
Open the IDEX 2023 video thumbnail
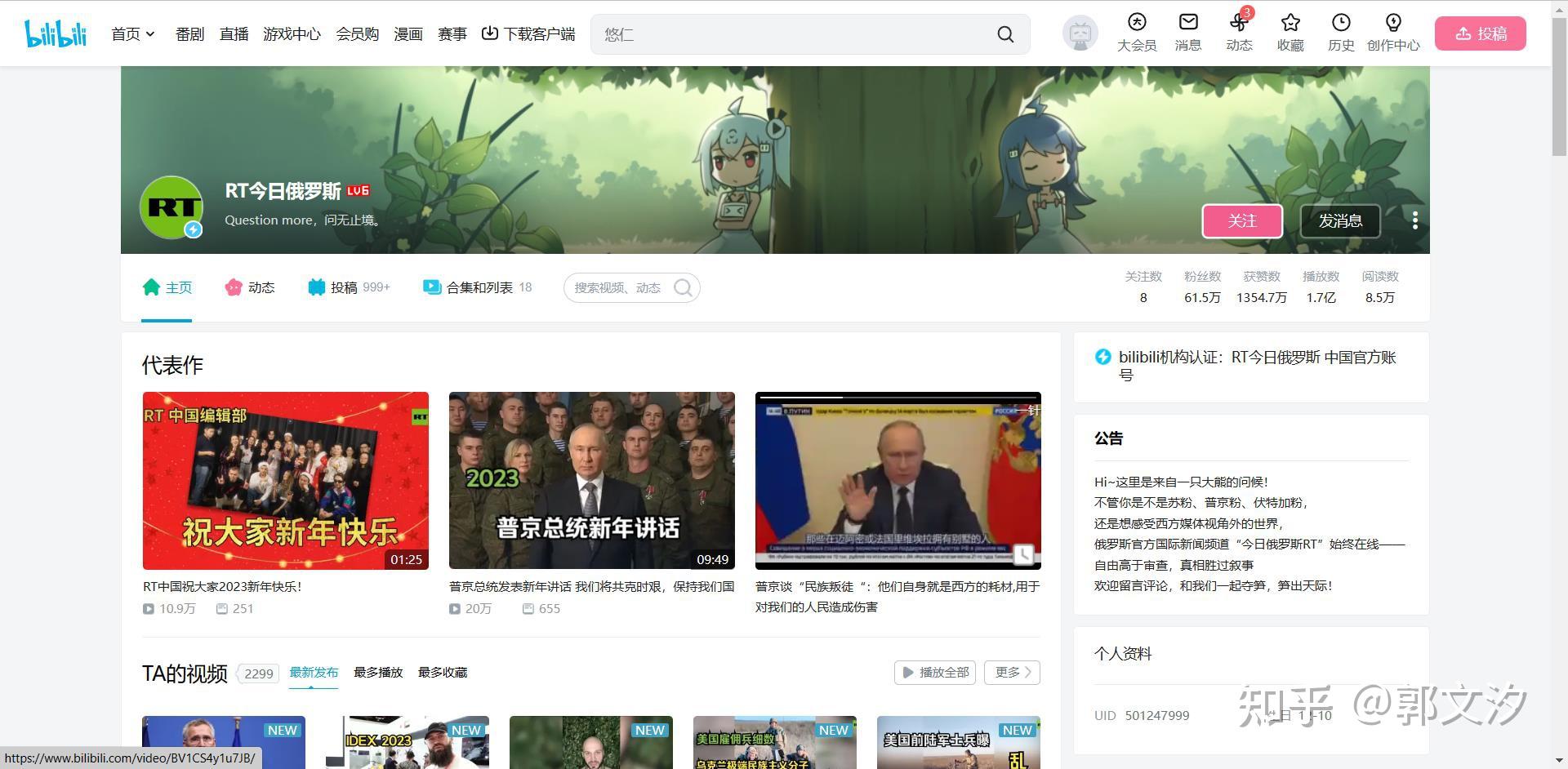(408, 742)
